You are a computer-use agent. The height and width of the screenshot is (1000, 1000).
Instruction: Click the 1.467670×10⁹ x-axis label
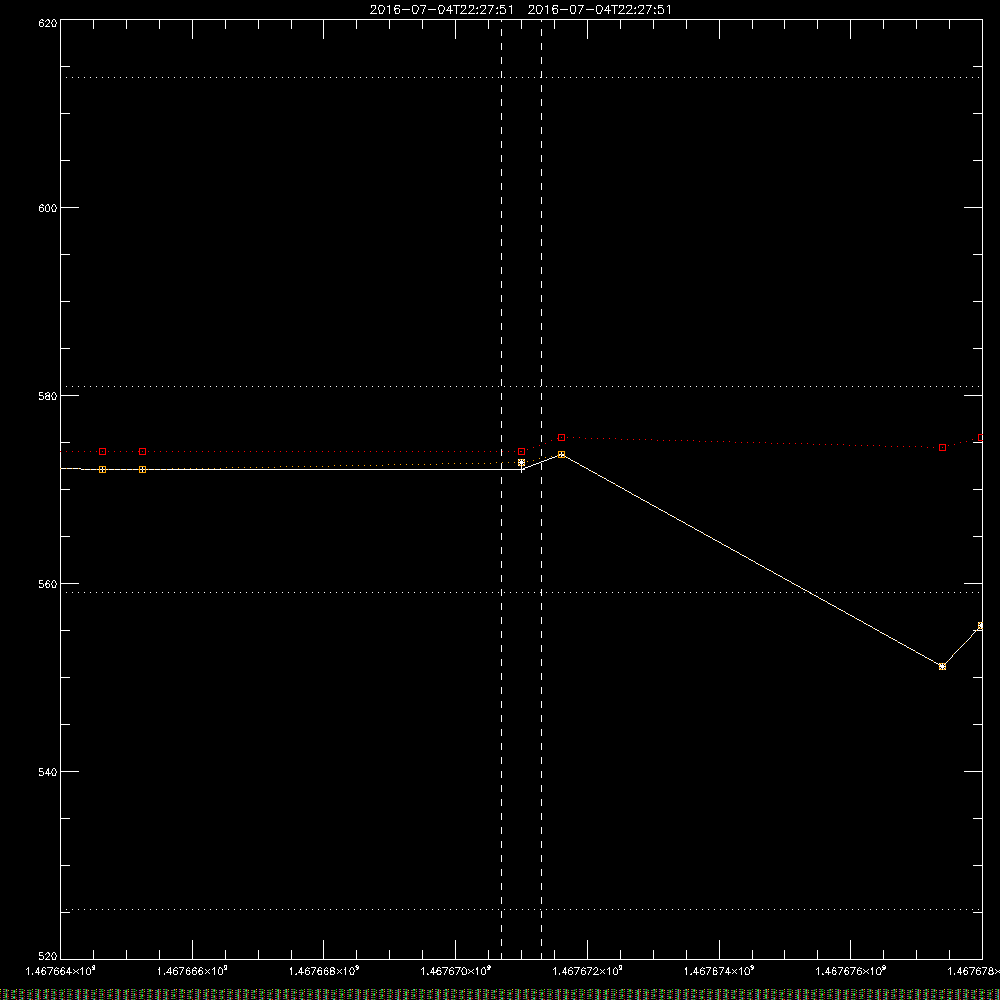tap(456, 971)
